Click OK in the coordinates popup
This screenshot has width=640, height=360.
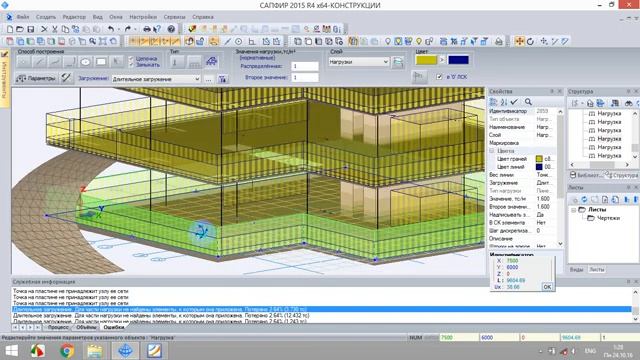tap(547, 287)
